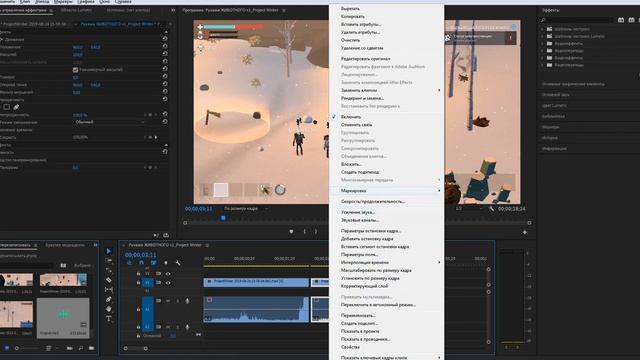Select the Type text tool
The width and height of the screenshot is (640, 360).
click(x=109, y=318)
